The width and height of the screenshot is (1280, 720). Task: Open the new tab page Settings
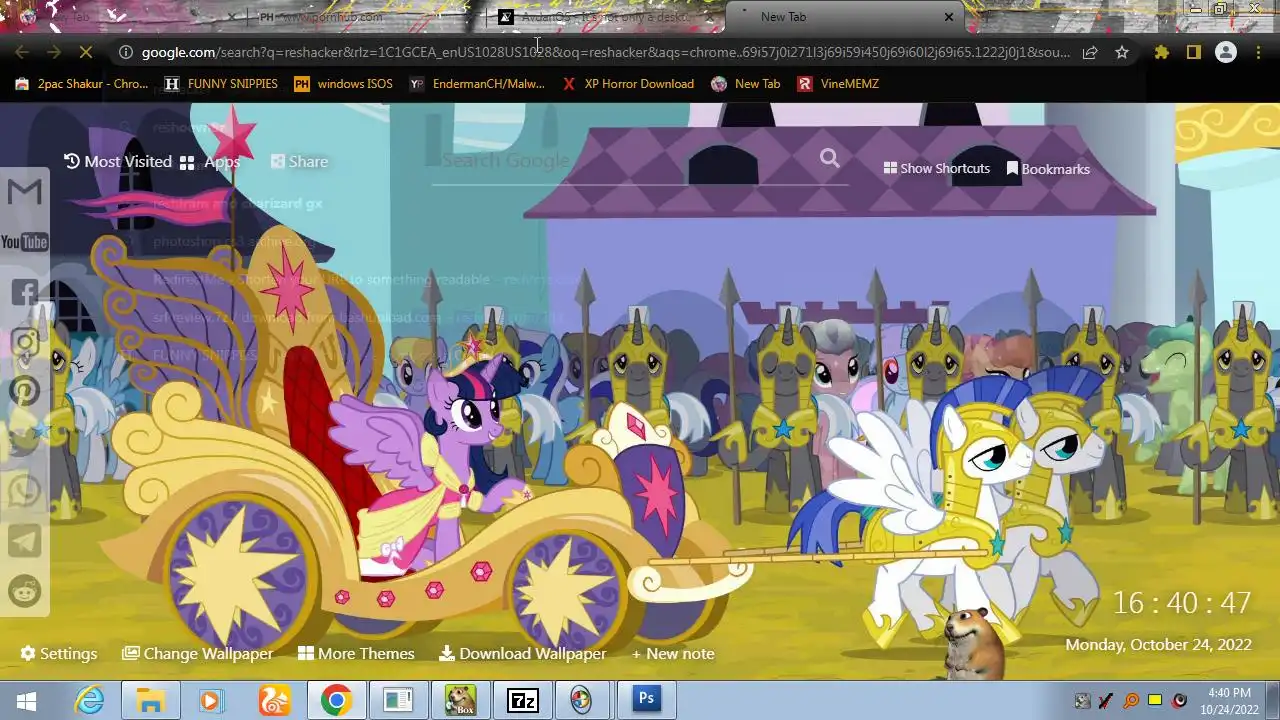(x=59, y=653)
